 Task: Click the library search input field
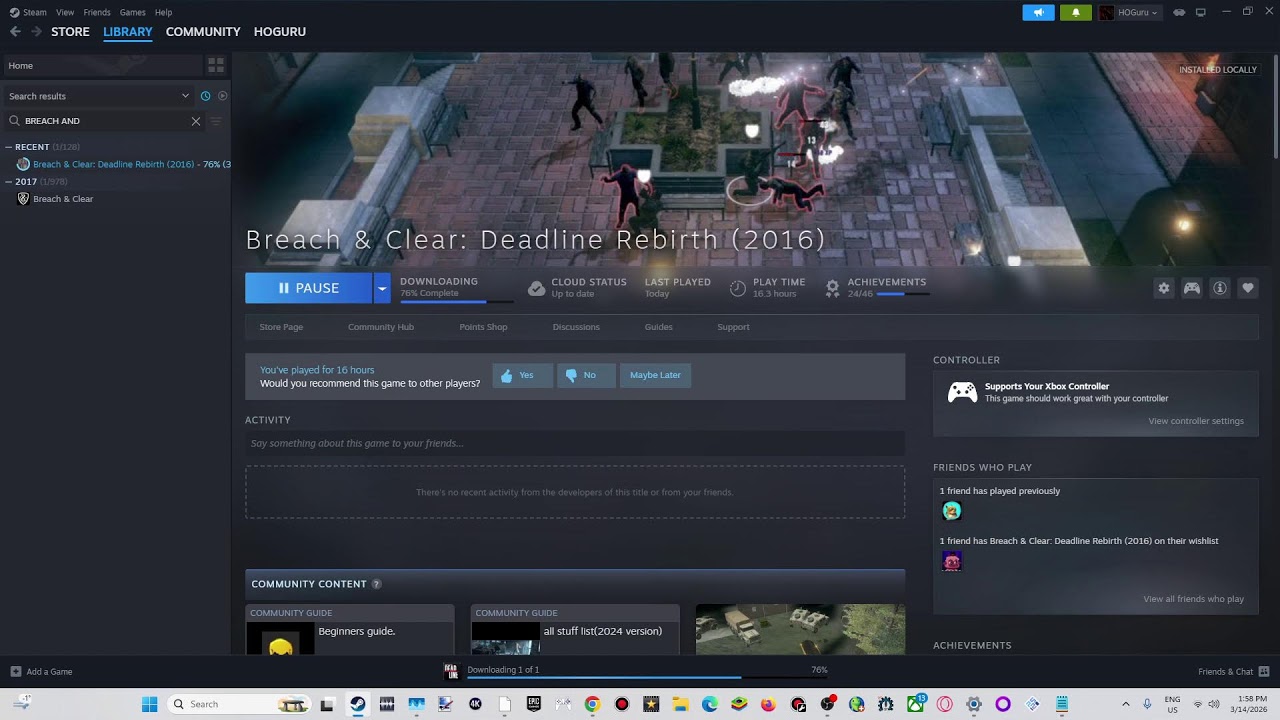105,121
